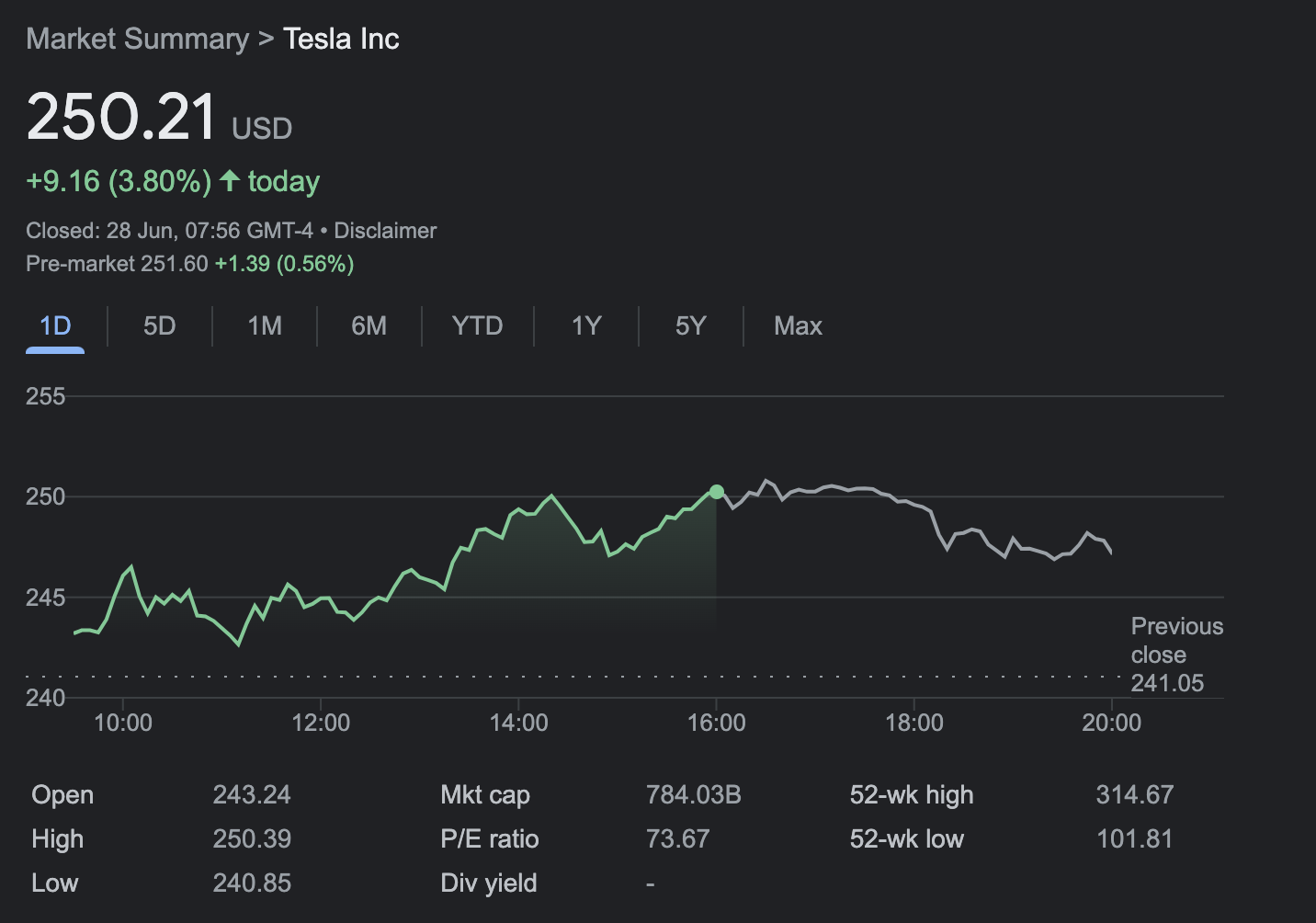Click the green up arrow beside today
Viewport: 1316px width, 923px height.
[x=230, y=180]
